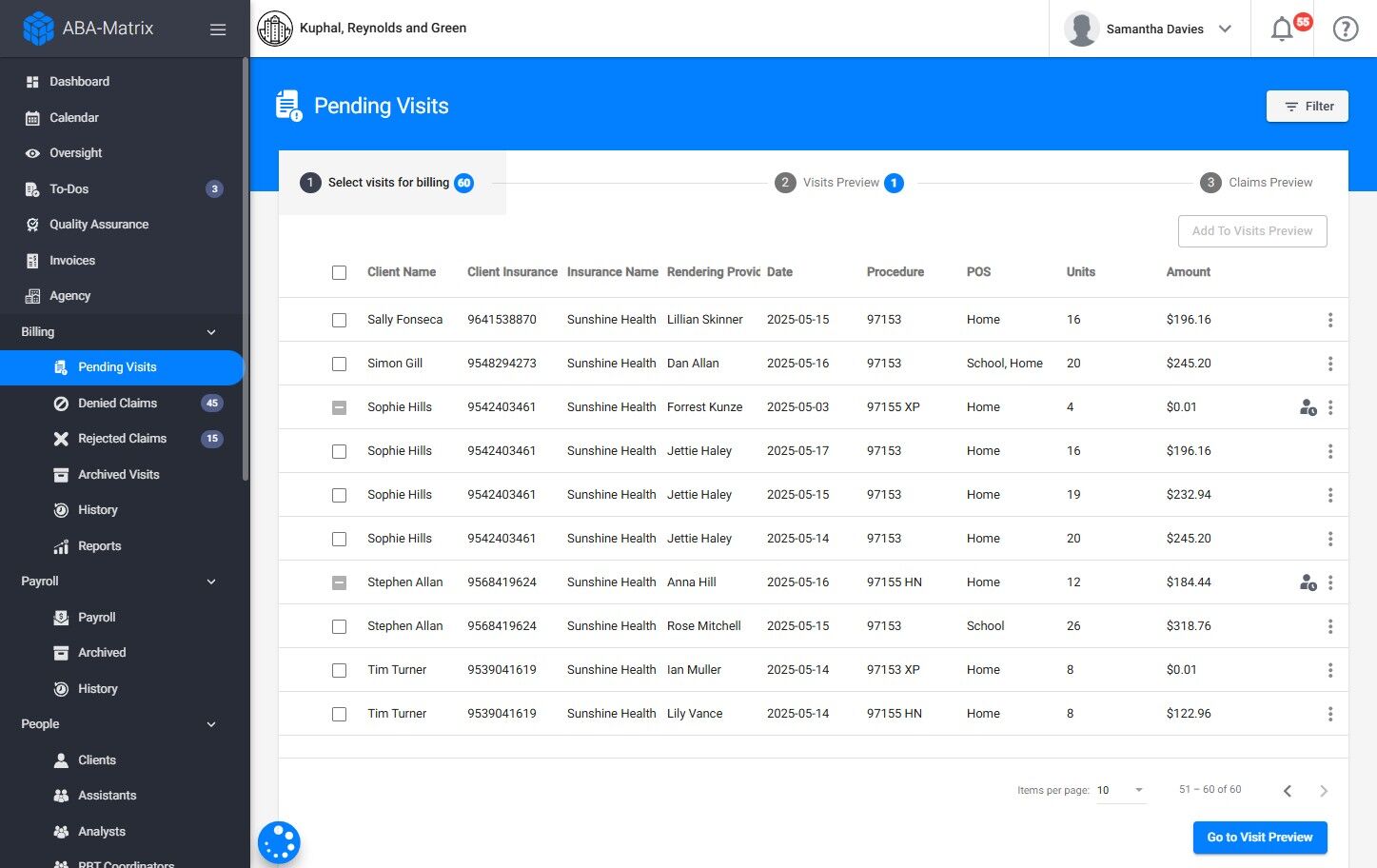Click the Quality Assurance sidebar icon
The image size is (1377, 868).
(x=32, y=225)
